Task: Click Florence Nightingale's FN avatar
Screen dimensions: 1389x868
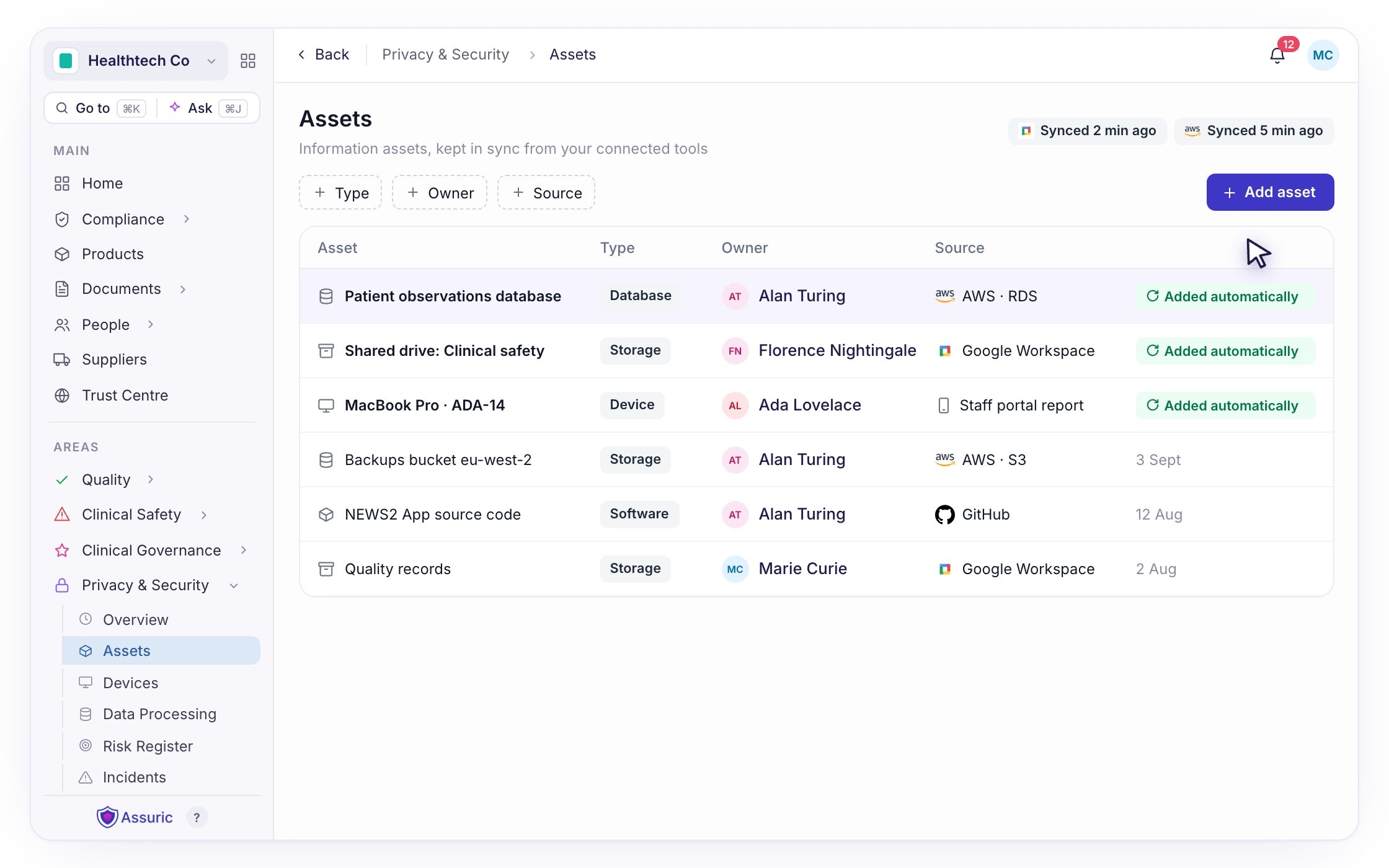Action: click(x=735, y=351)
